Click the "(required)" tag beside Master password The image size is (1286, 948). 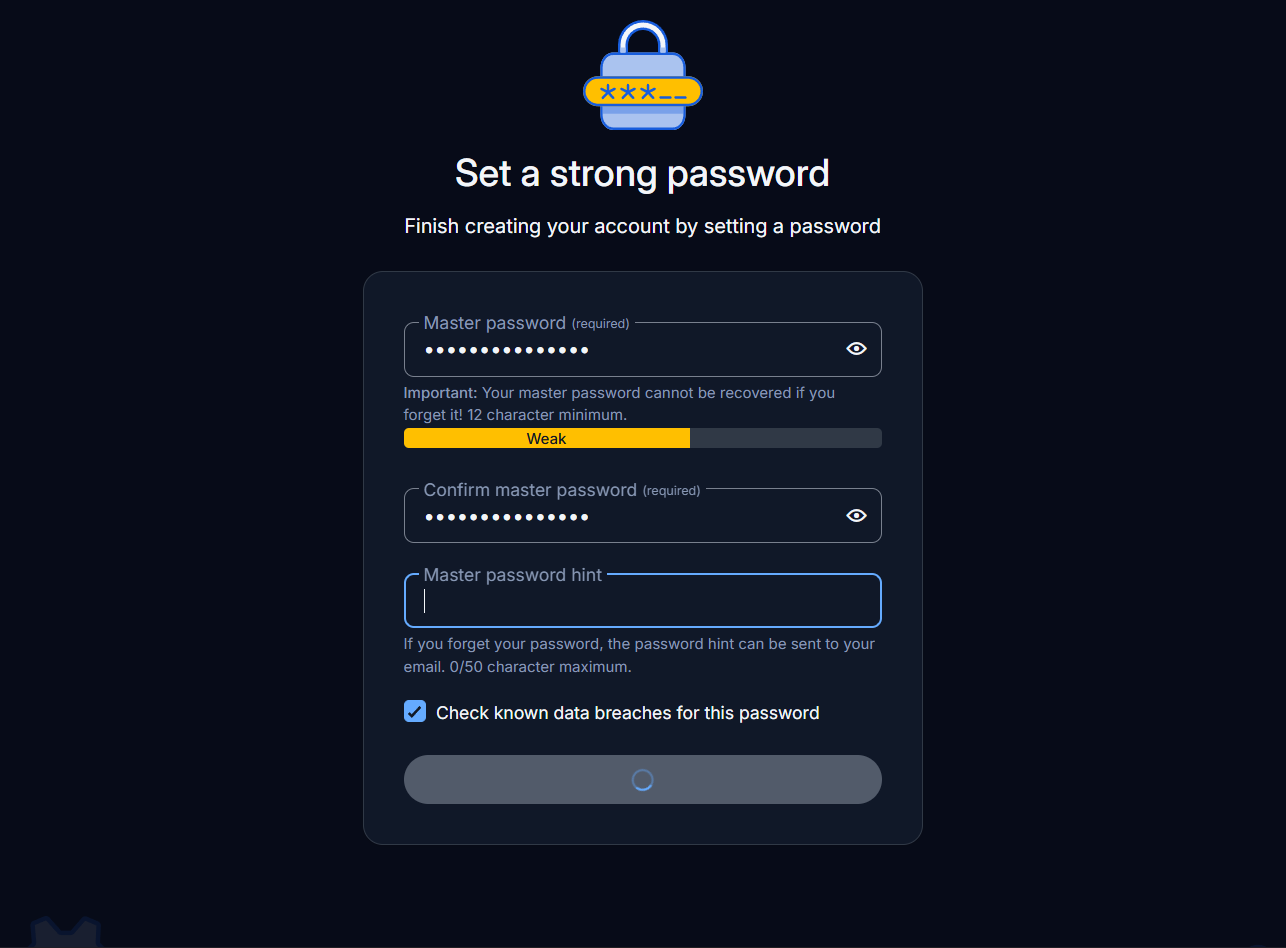click(x=600, y=324)
